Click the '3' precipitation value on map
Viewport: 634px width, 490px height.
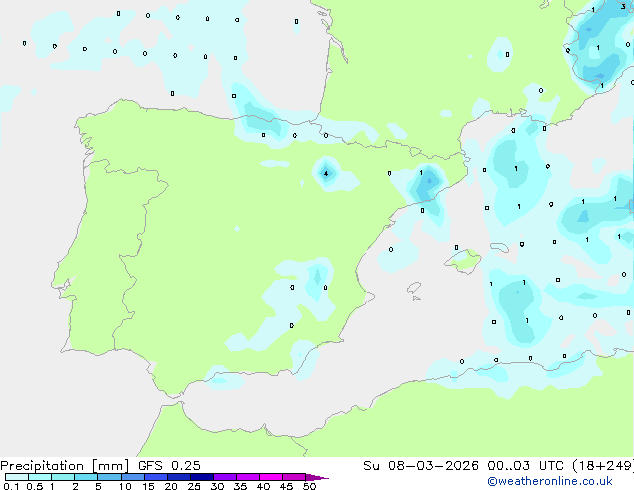(x=623, y=6)
